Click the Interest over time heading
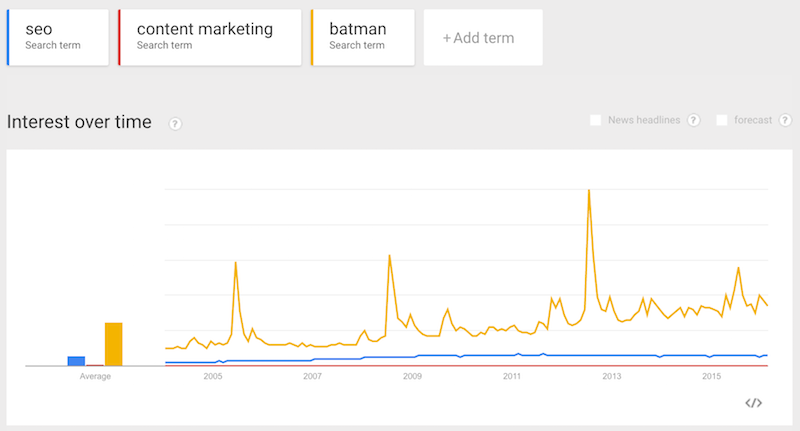The image size is (800, 431). click(x=79, y=122)
